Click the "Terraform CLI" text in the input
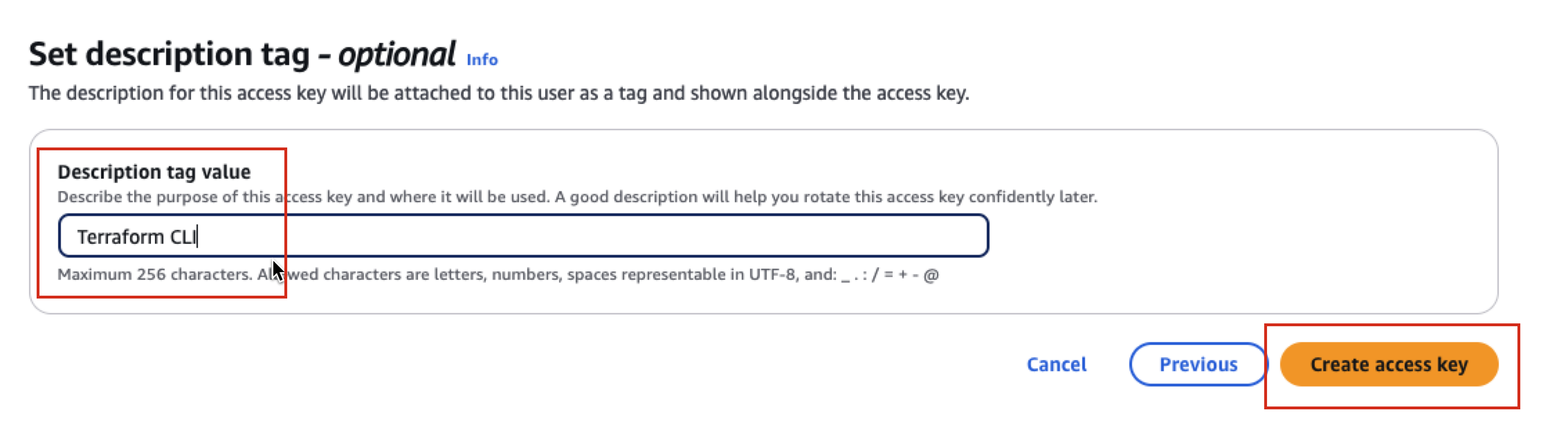Viewport: 1568px width, 428px height. 137,237
